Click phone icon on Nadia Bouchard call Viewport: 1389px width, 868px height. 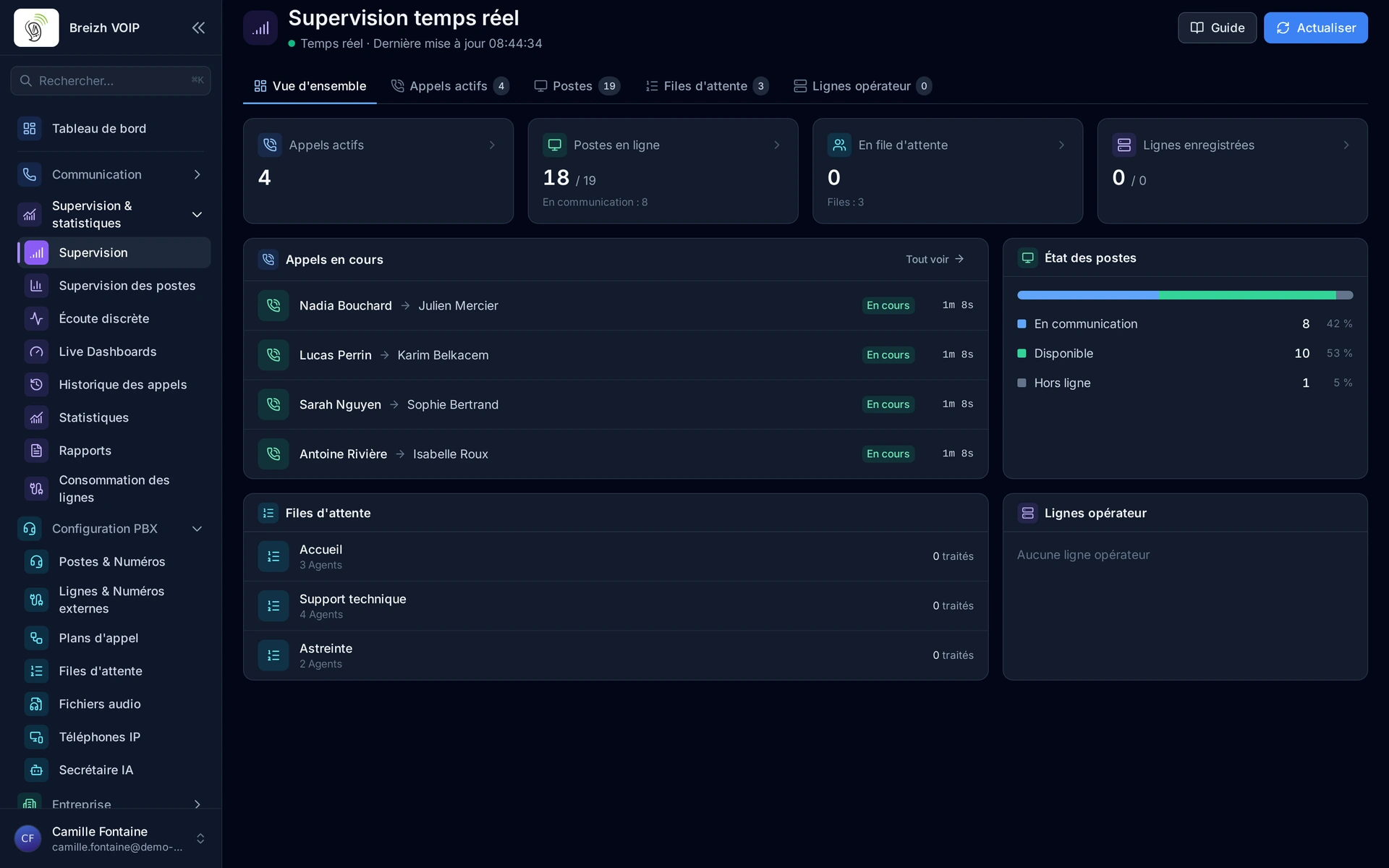click(273, 305)
